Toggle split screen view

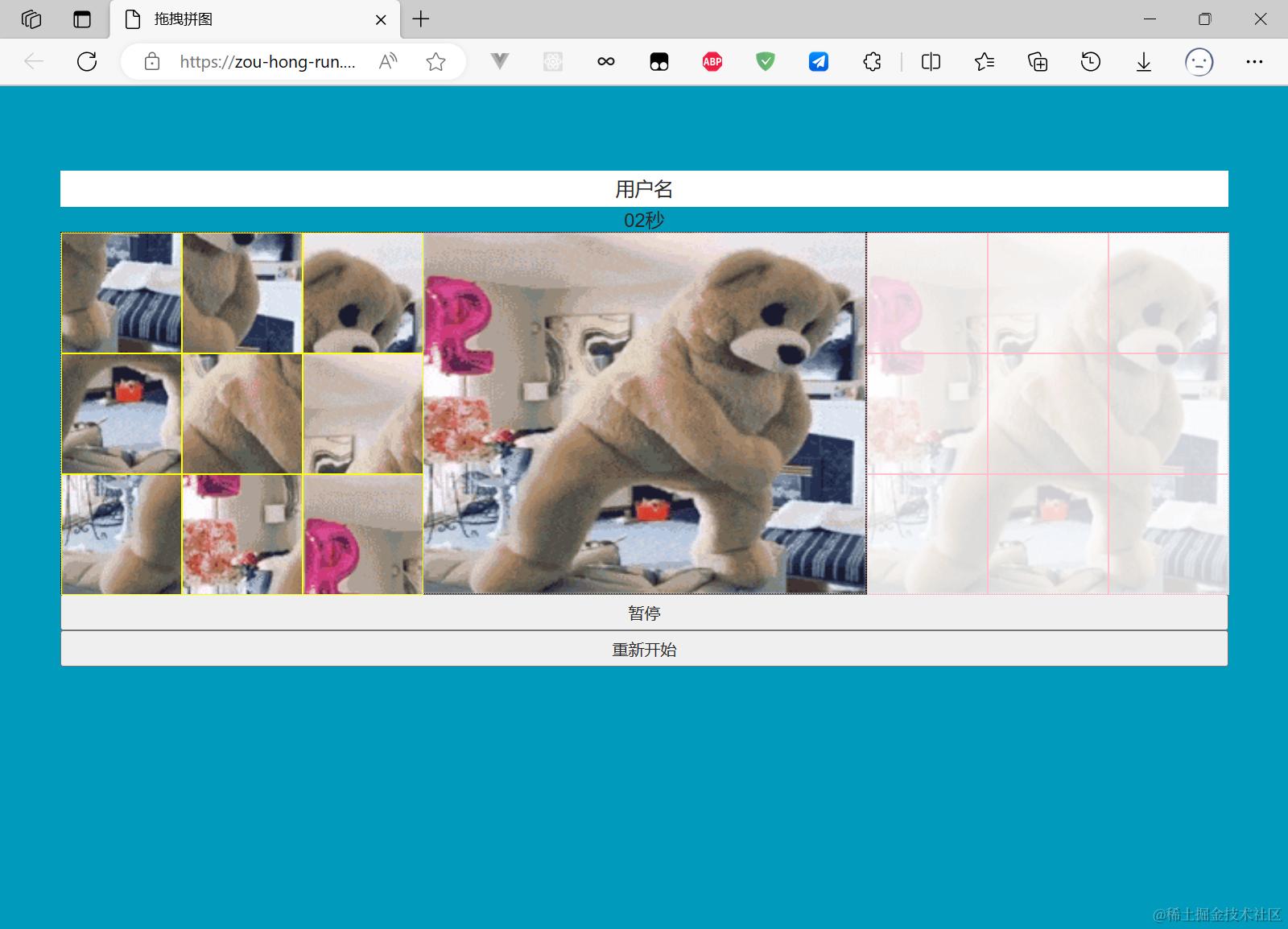931,61
